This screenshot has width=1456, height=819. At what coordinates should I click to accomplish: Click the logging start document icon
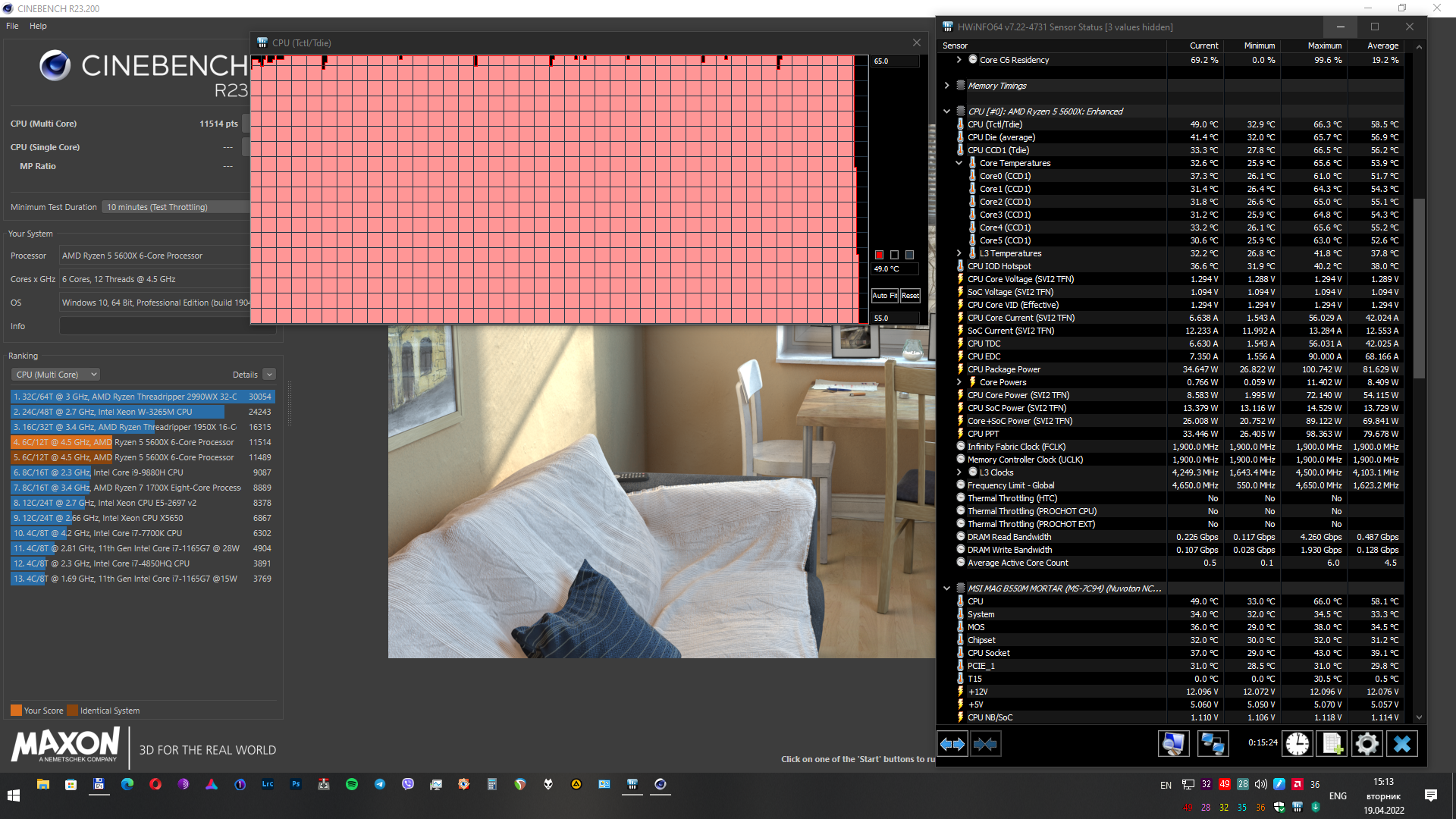(1332, 744)
